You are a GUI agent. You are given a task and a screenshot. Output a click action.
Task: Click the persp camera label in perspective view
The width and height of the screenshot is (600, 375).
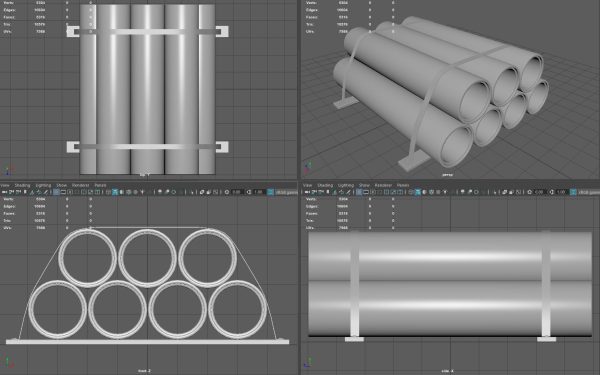tap(447, 175)
